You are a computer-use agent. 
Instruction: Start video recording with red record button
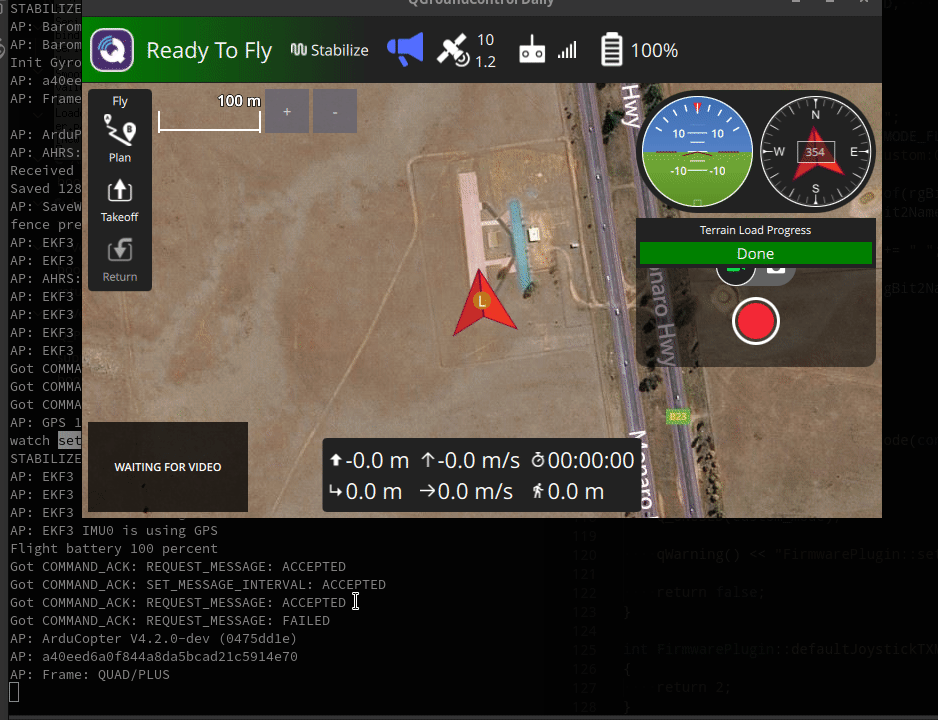point(756,321)
